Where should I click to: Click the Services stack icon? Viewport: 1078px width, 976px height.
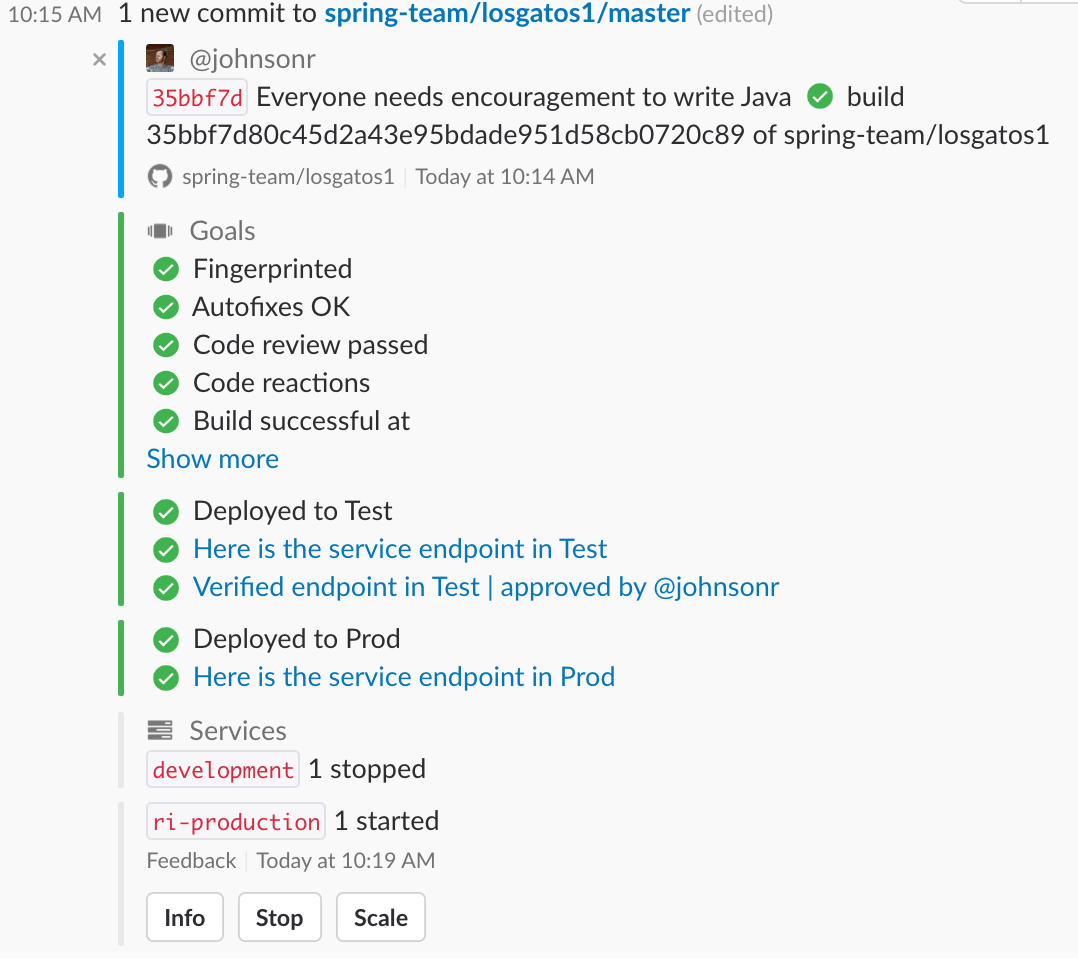click(160, 731)
